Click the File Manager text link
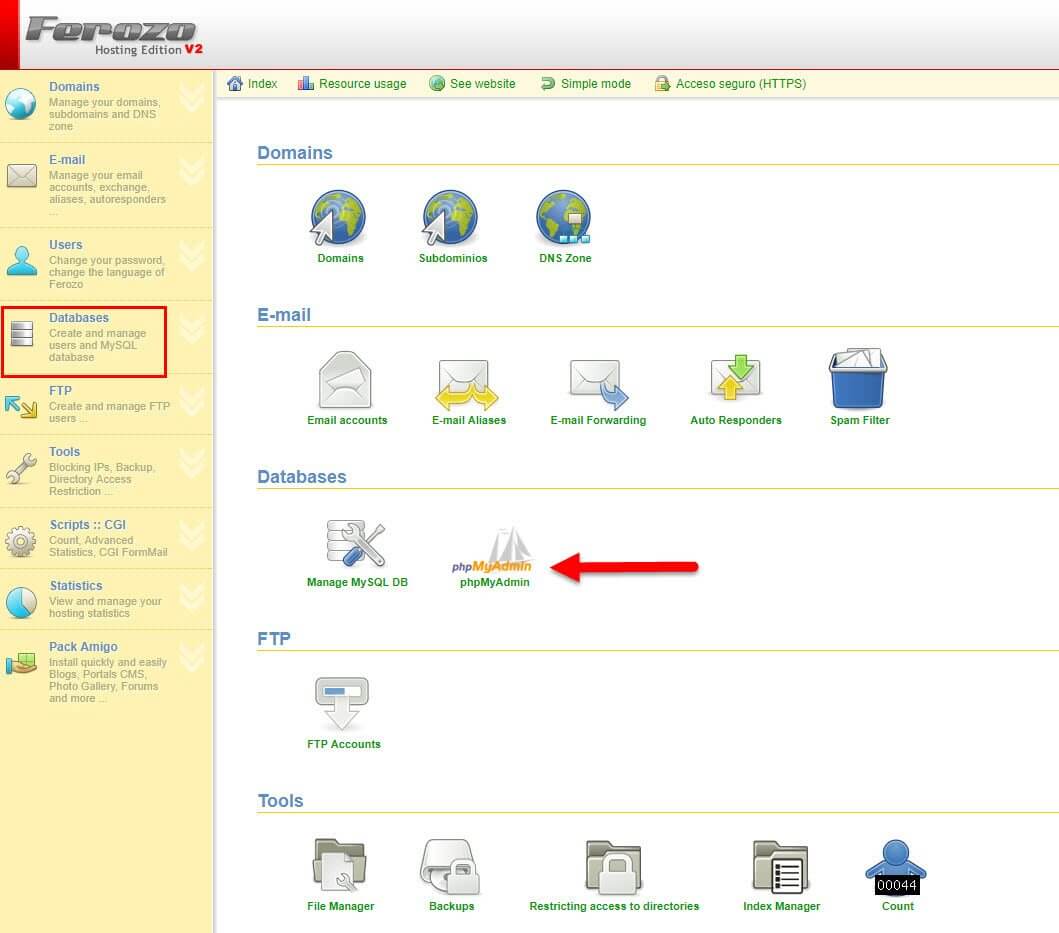The height and width of the screenshot is (933, 1059). click(340, 907)
